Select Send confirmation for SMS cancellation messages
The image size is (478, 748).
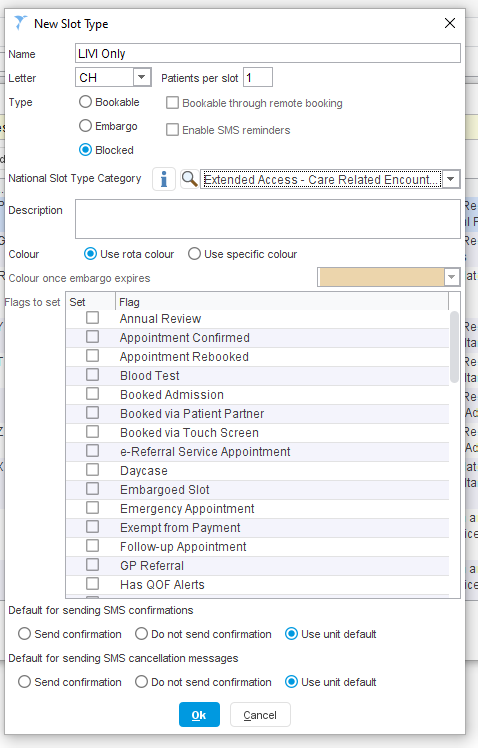[x=24, y=682]
